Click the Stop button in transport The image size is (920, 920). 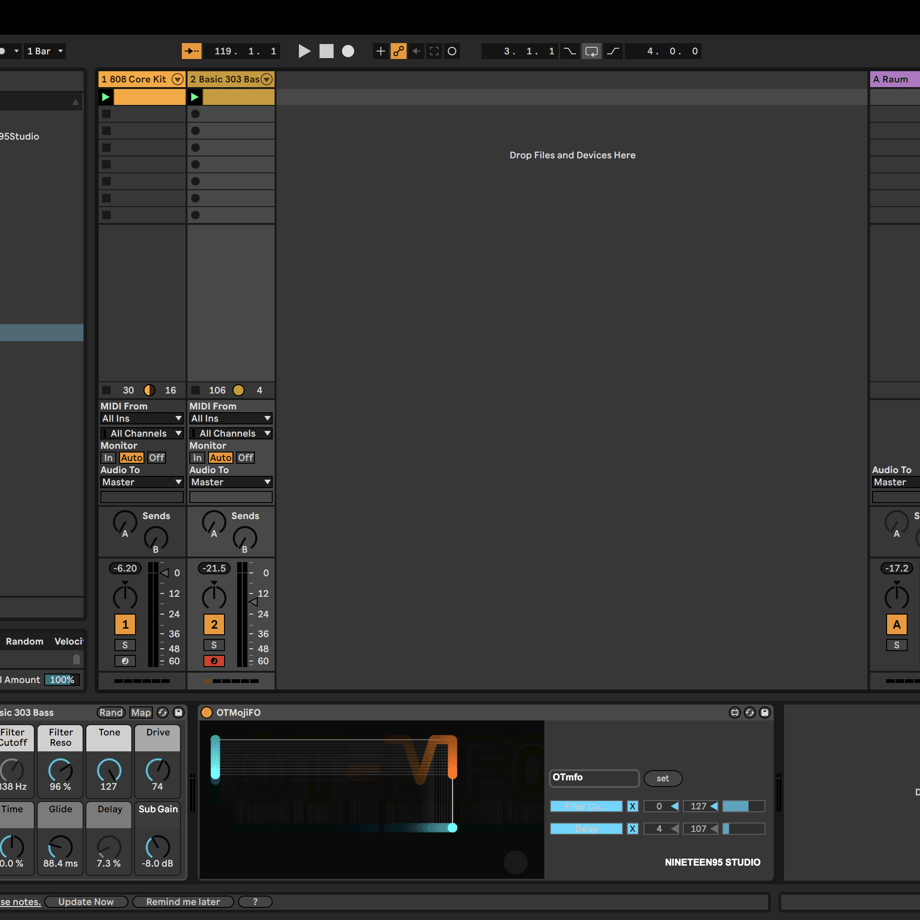[x=326, y=51]
